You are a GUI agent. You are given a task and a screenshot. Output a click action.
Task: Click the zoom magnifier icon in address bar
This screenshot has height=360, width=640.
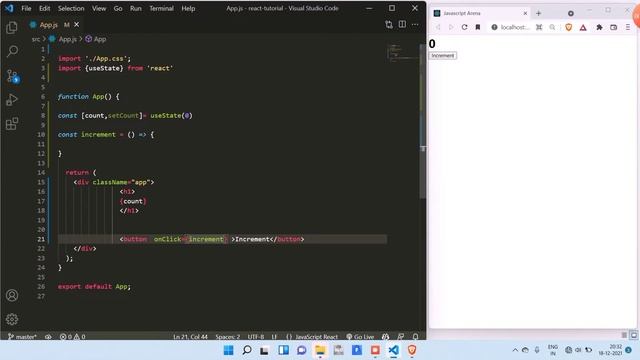[552, 27]
